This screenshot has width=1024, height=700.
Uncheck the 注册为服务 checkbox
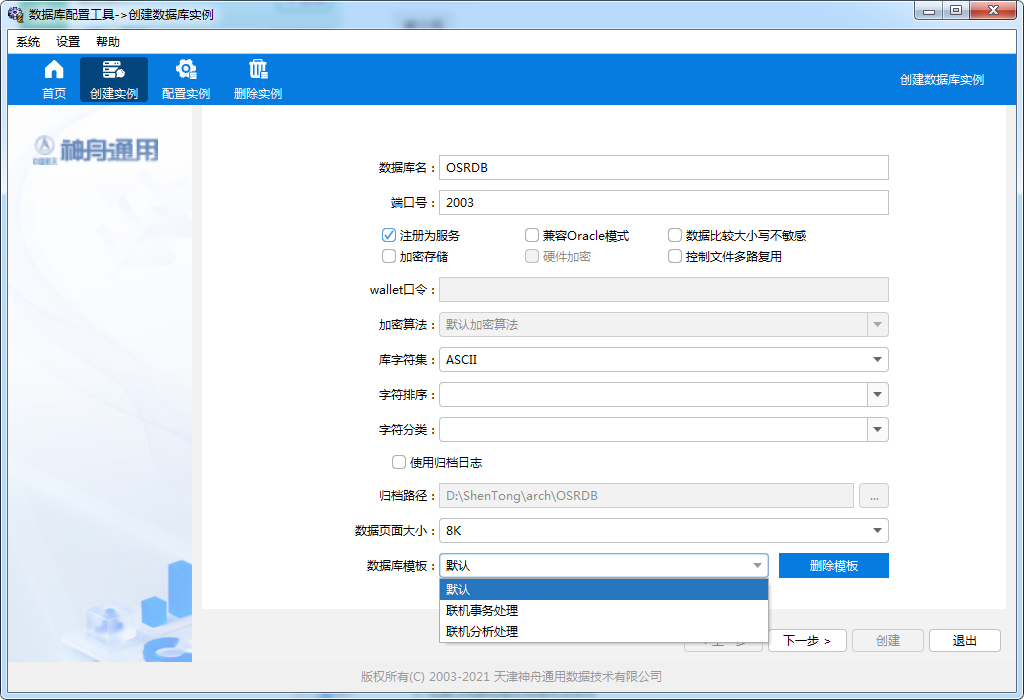(x=389, y=236)
